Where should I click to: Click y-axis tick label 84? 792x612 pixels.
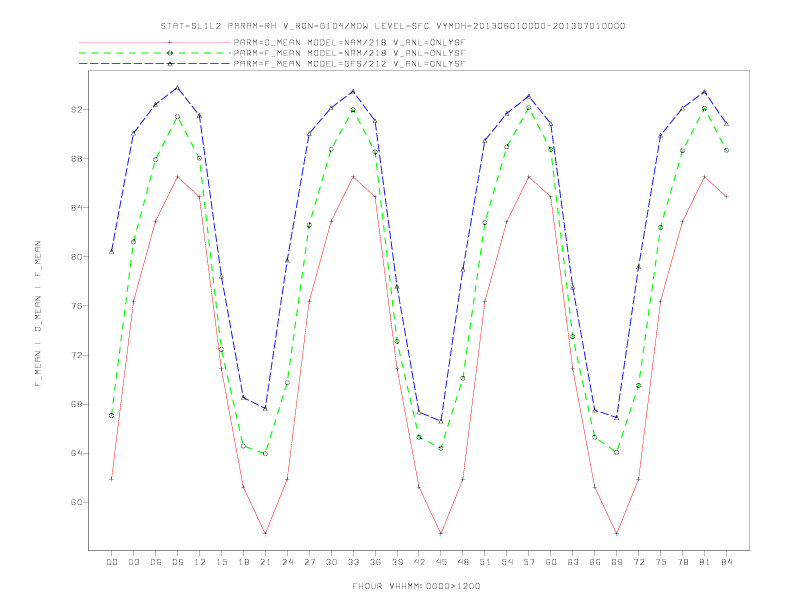click(76, 208)
